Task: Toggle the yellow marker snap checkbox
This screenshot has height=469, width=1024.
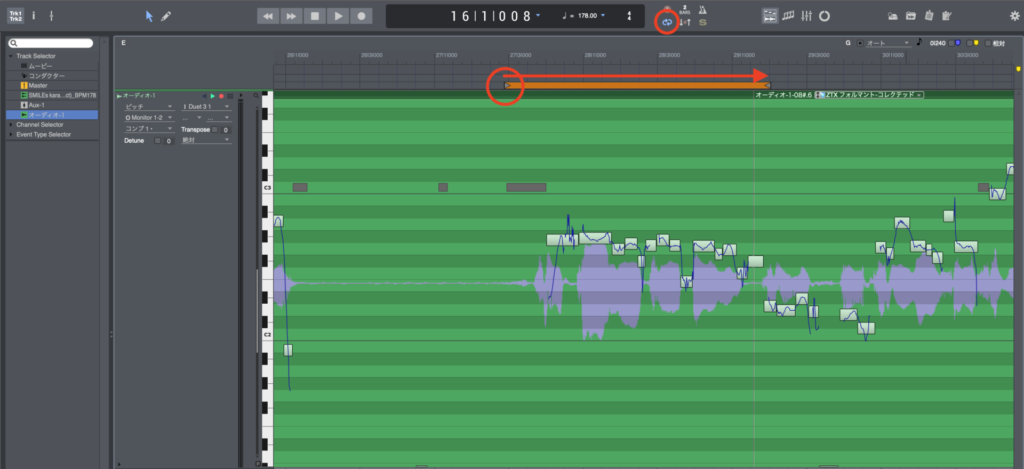Action: 969,43
